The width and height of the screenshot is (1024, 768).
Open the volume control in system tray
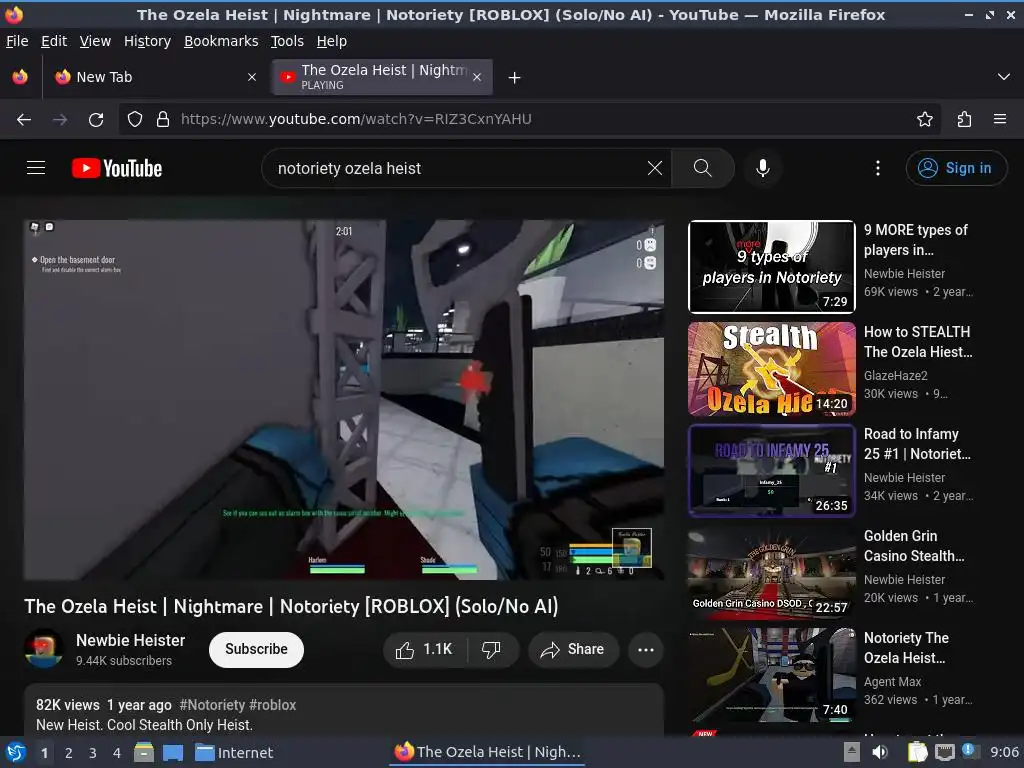point(880,752)
